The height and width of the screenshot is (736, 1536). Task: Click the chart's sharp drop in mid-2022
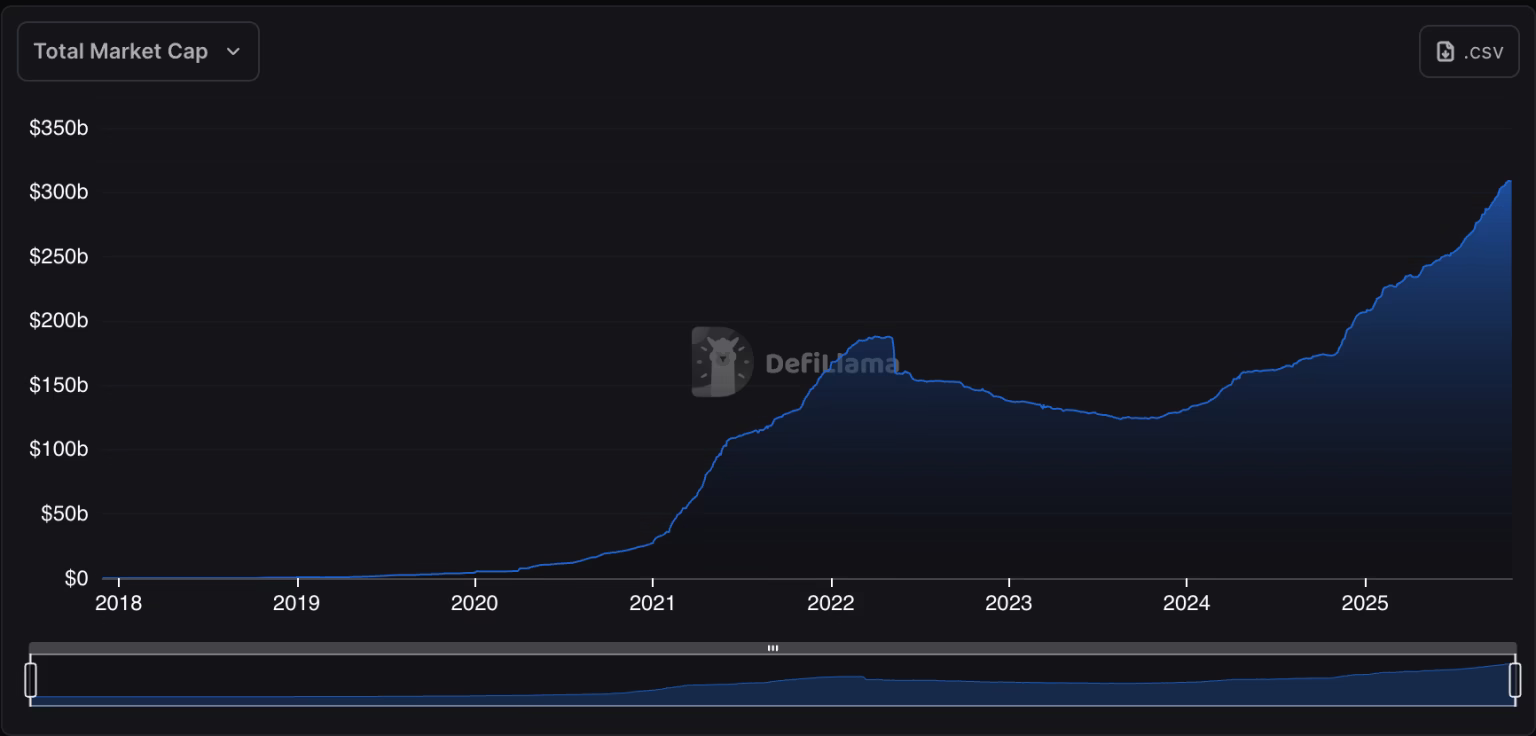pyautogui.click(x=893, y=355)
